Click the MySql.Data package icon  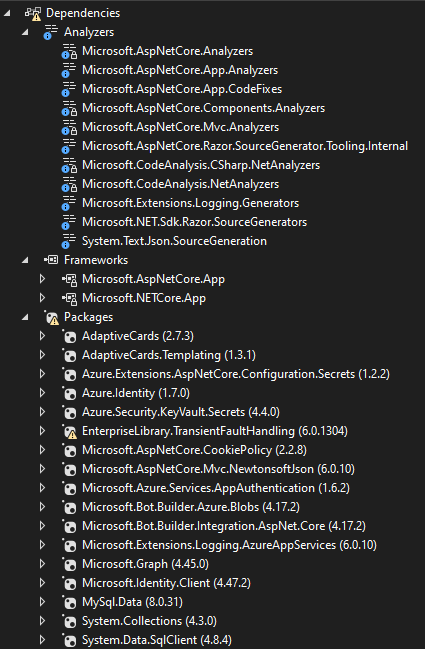[69, 603]
